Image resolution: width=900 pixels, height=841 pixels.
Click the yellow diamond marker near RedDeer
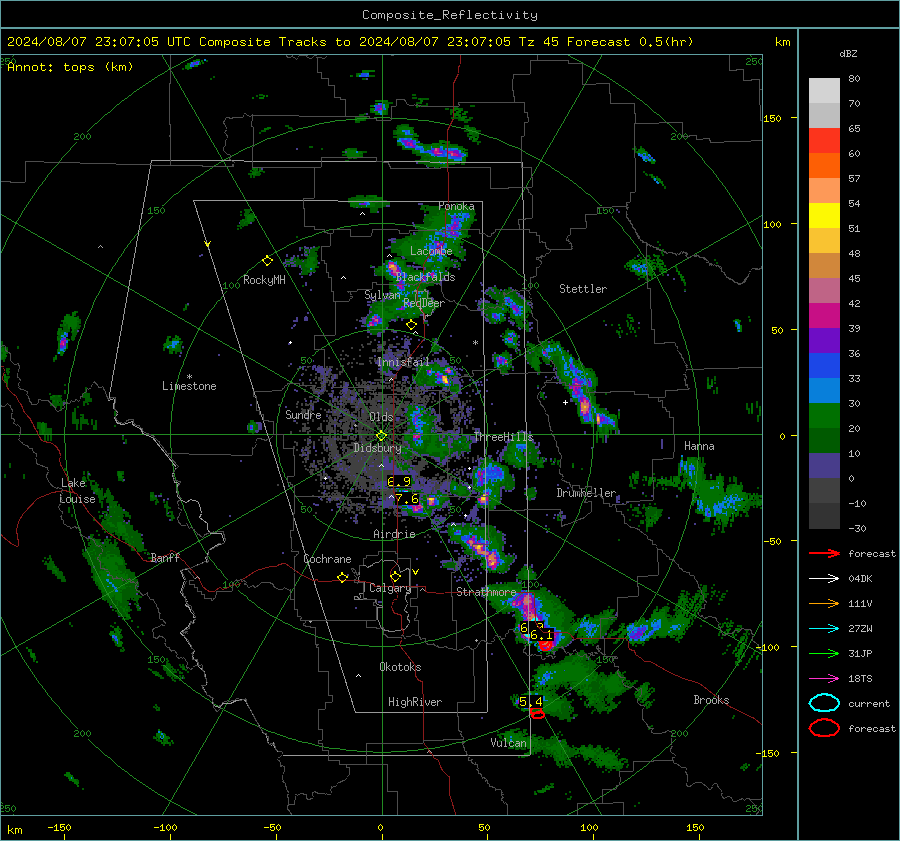coord(411,325)
